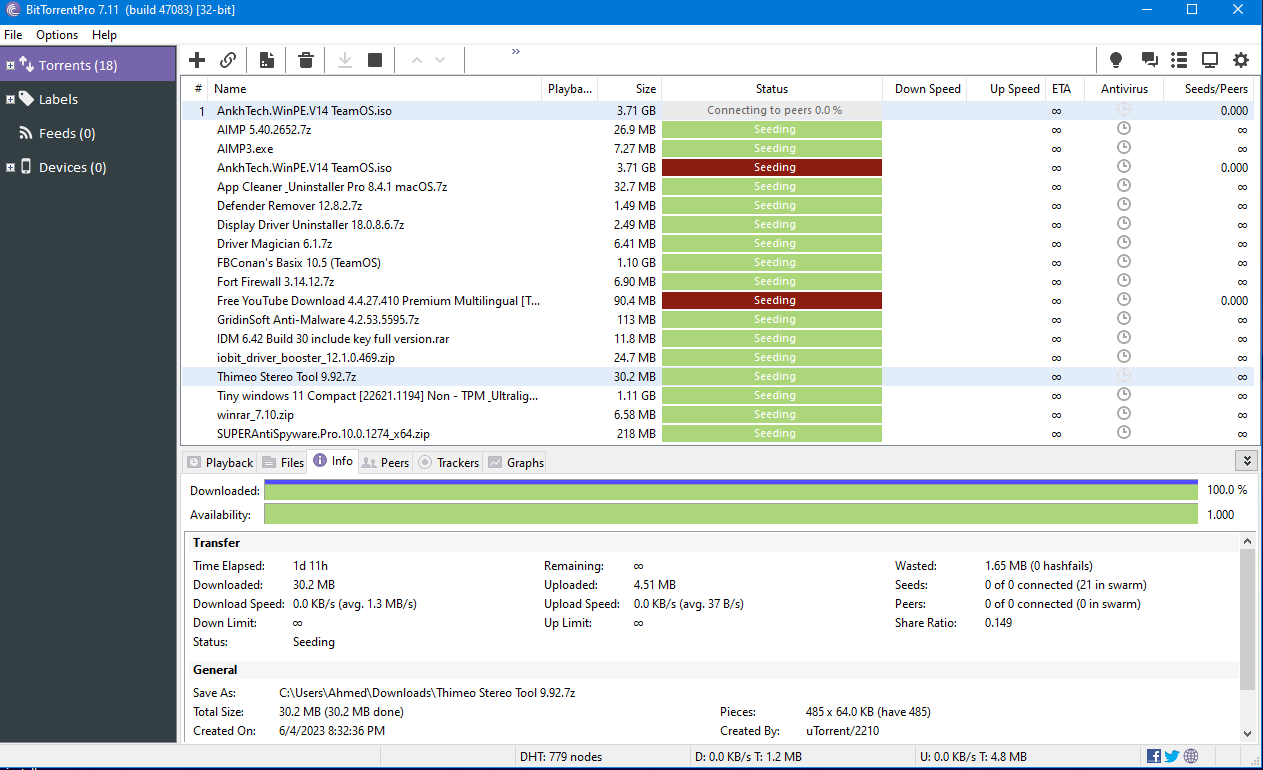Expand the Labels tree in sidebar

[x=10, y=100]
